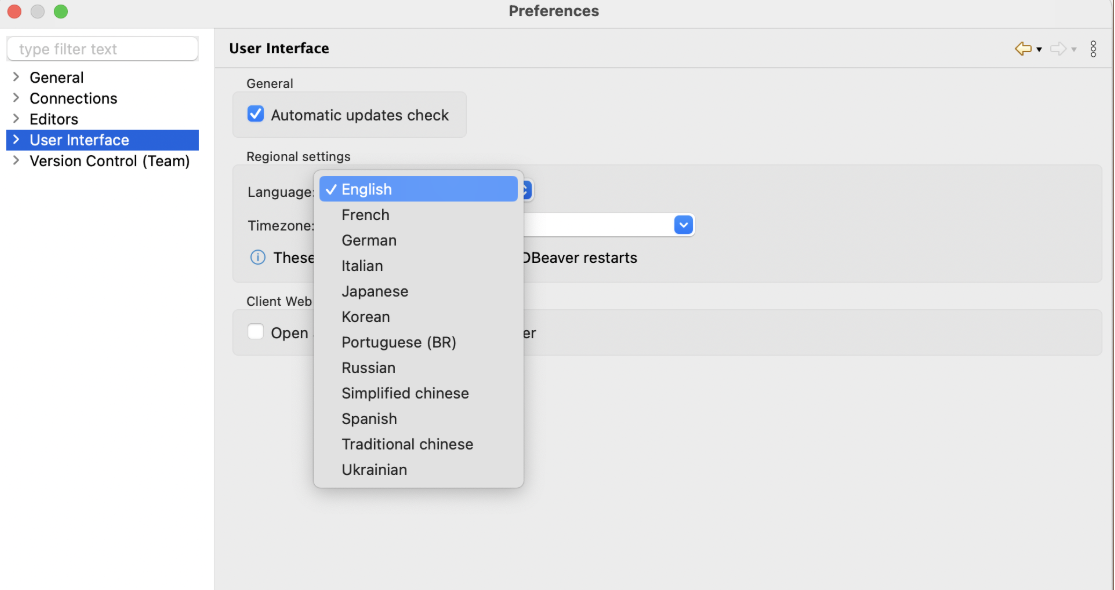The width and height of the screenshot is (1115, 590).
Task: Click the info icon beside restart notice
Action: (x=257, y=258)
